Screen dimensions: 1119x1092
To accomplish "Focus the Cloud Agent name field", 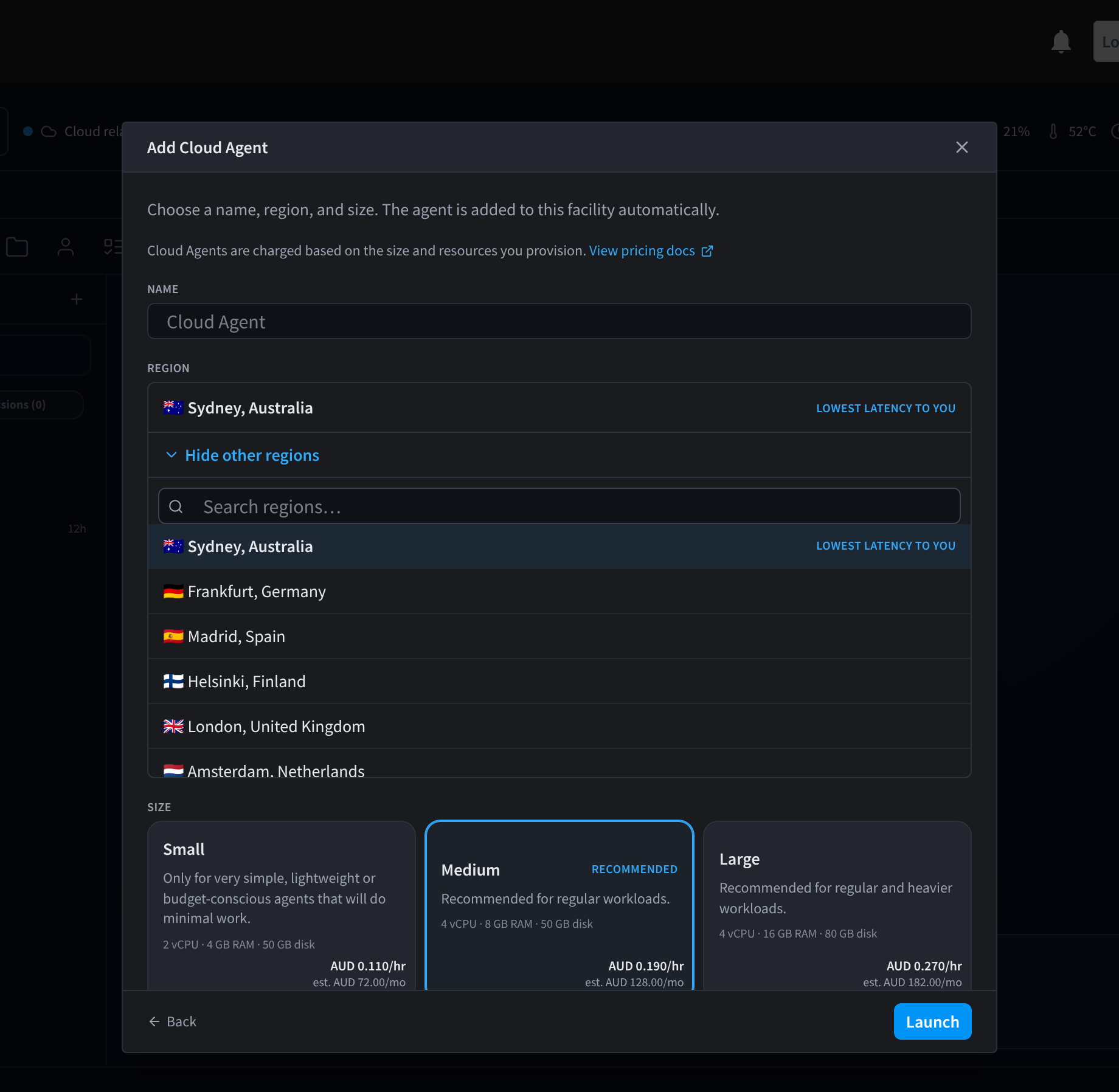I will click(559, 322).
